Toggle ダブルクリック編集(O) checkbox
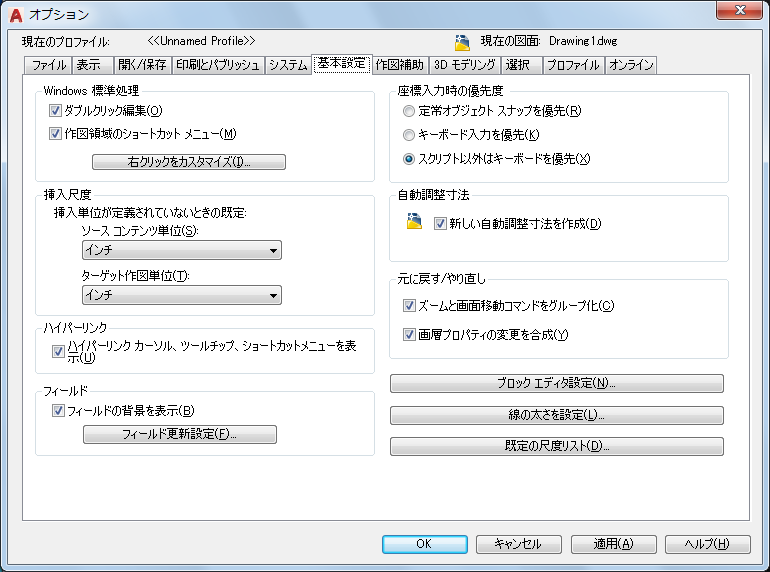This screenshot has height=572, width=770. (55, 110)
